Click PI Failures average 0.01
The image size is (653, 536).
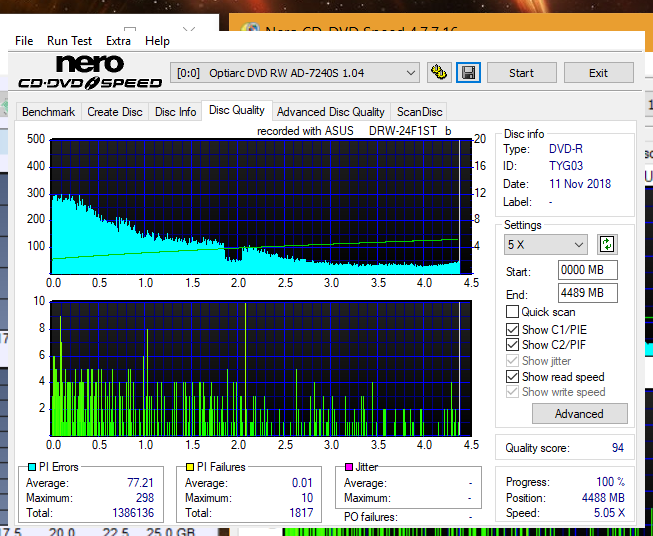(302, 483)
